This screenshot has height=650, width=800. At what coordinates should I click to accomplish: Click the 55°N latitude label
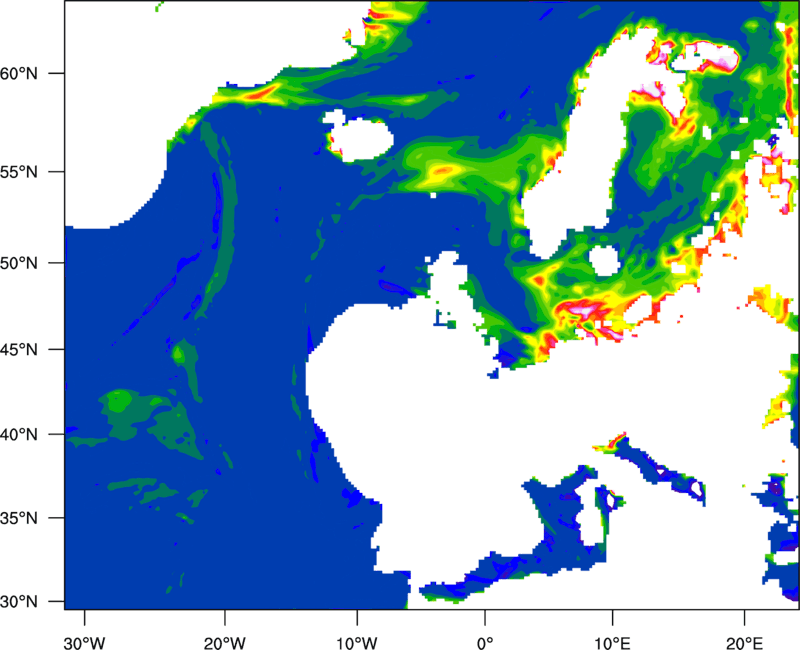point(19,172)
